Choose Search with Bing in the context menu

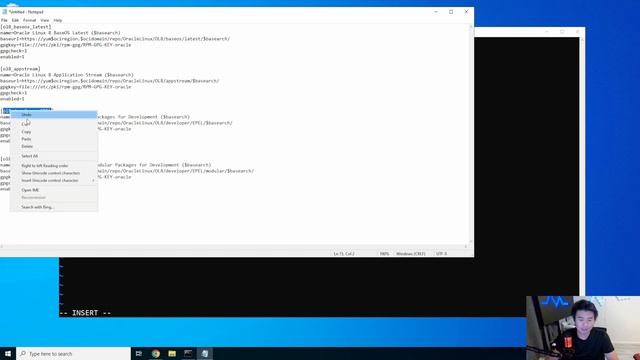click(x=53, y=207)
